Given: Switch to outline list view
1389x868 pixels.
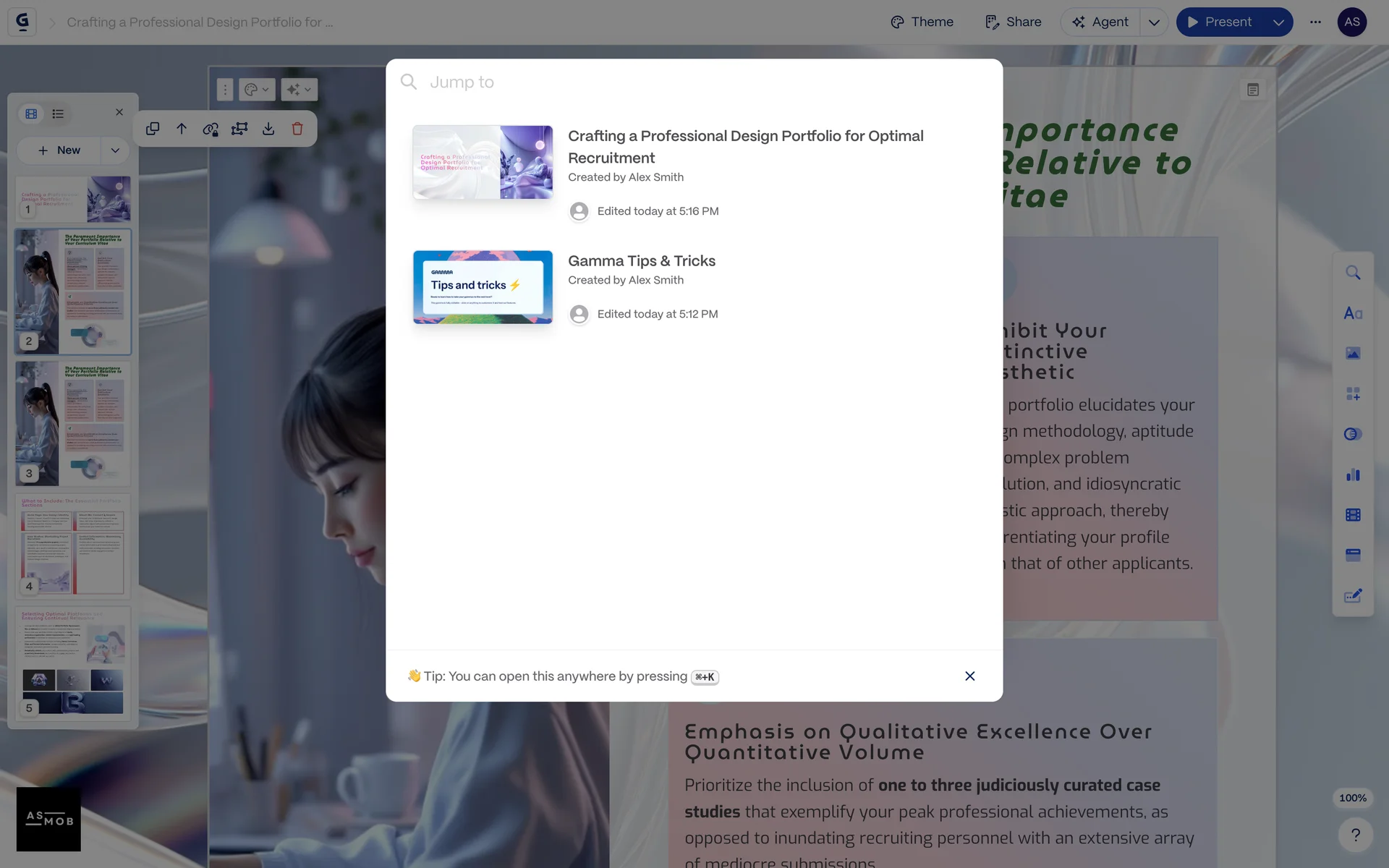Looking at the screenshot, I should point(58,114).
